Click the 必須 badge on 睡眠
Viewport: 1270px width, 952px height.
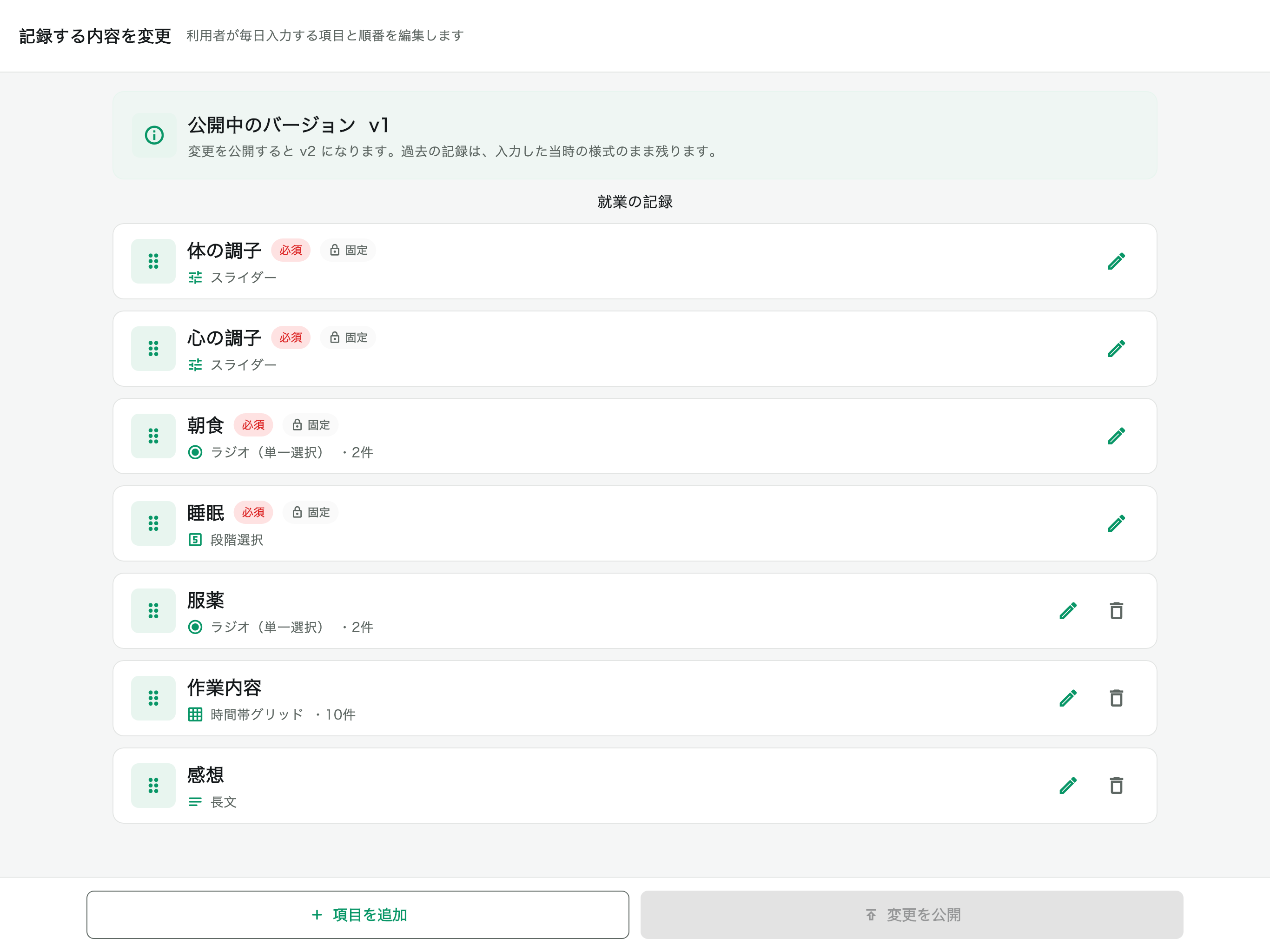click(253, 512)
